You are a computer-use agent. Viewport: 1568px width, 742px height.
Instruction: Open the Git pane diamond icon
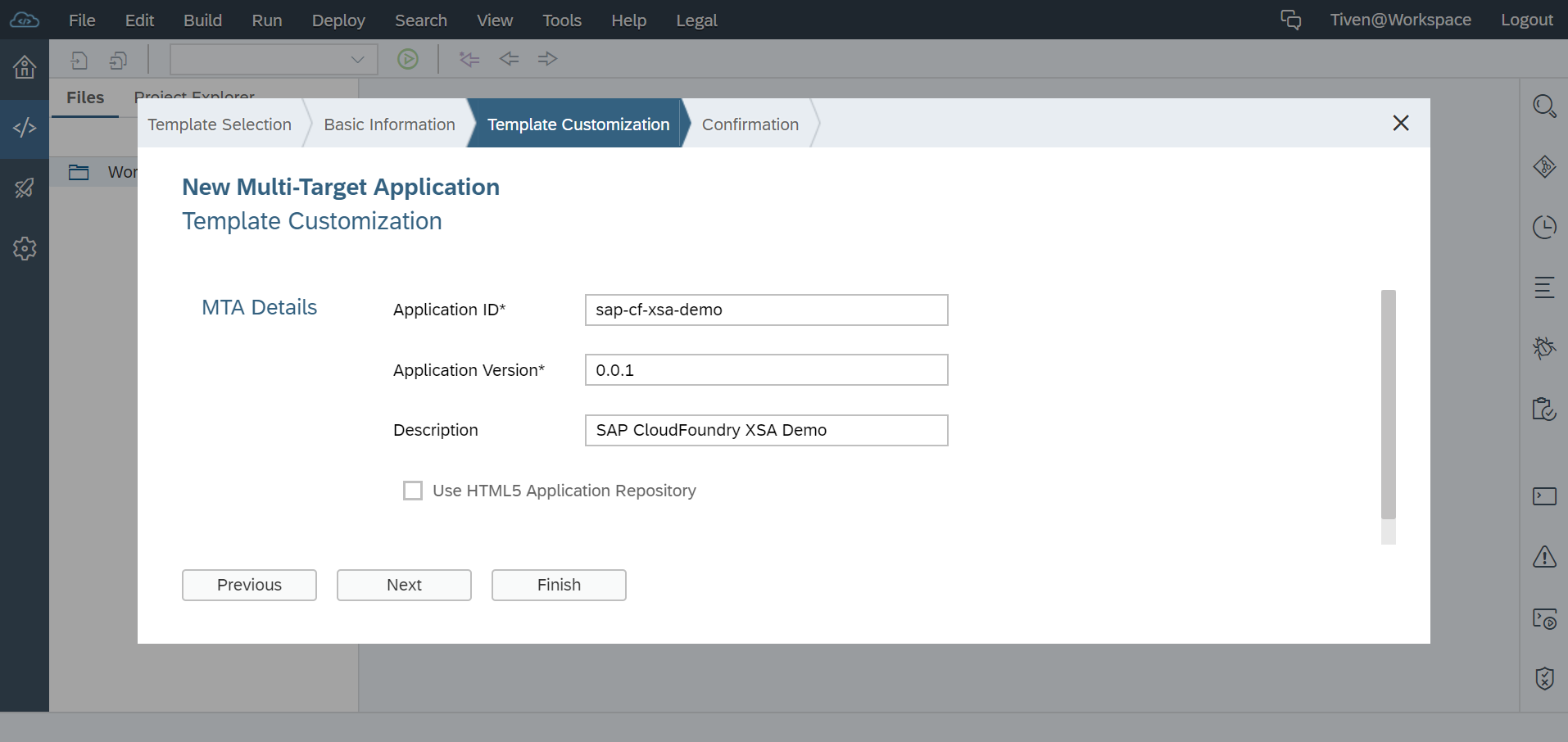tap(1544, 167)
